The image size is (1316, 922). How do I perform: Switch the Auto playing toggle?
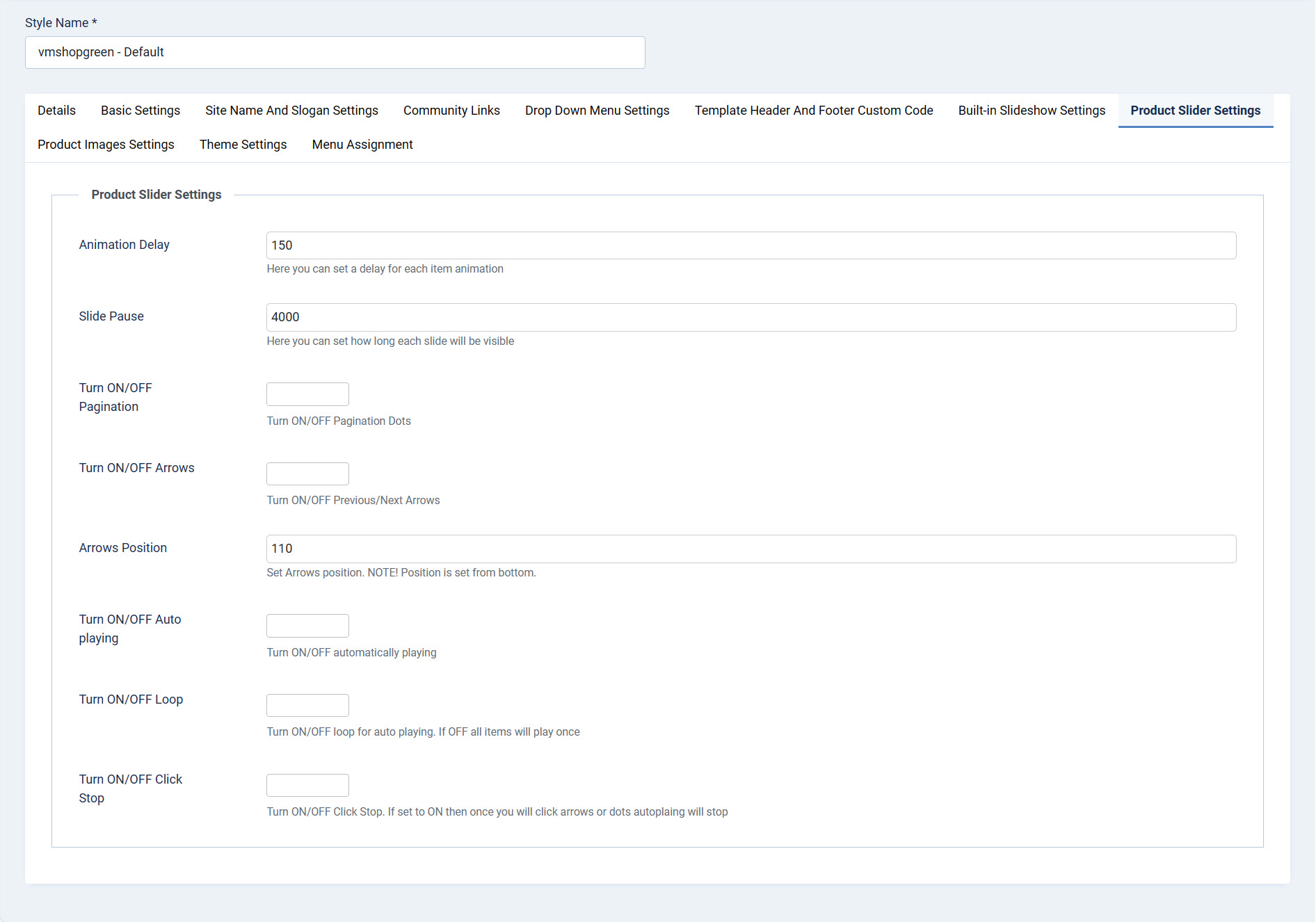307,626
